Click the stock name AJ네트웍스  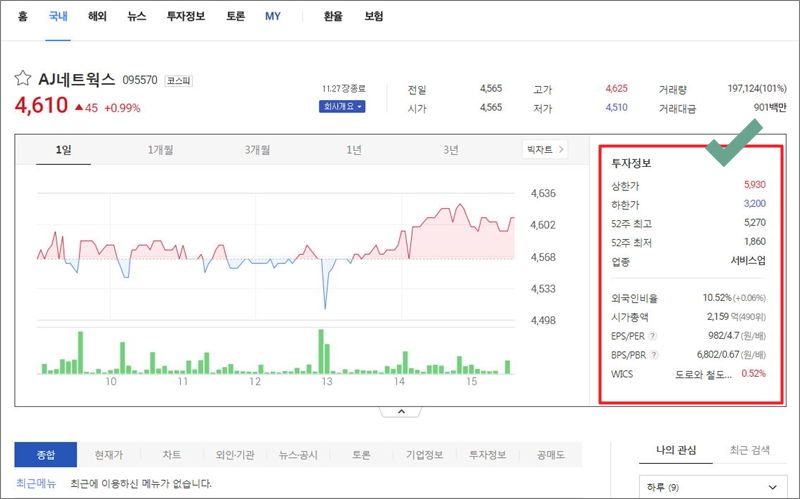point(77,79)
